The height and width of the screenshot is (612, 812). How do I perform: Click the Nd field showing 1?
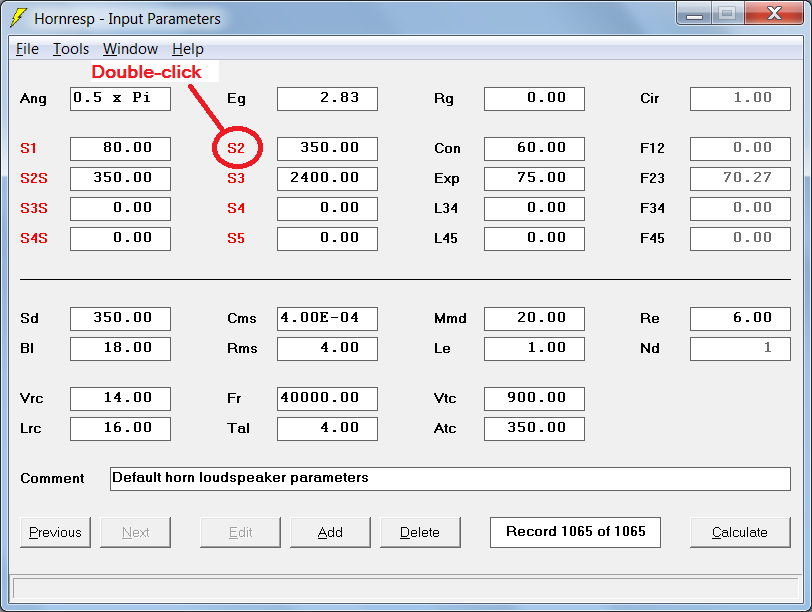click(741, 348)
